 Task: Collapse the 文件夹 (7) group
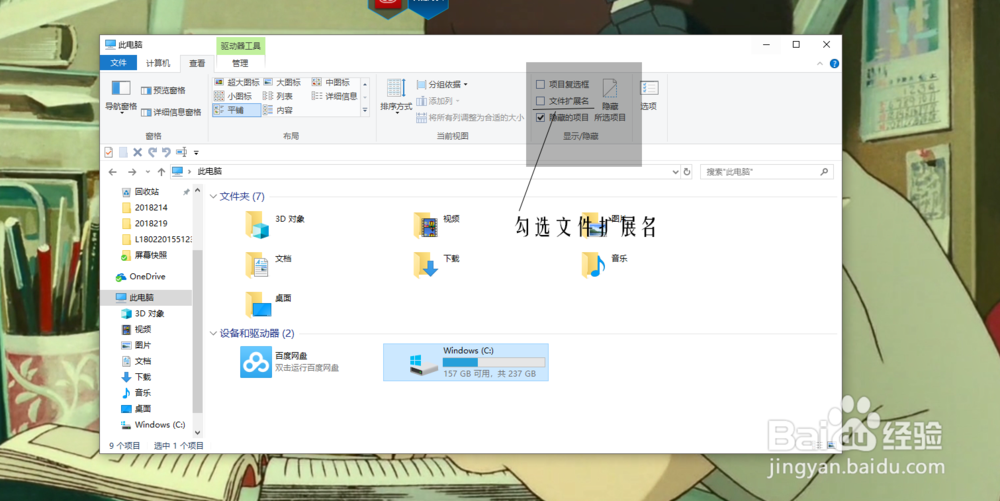point(213,196)
